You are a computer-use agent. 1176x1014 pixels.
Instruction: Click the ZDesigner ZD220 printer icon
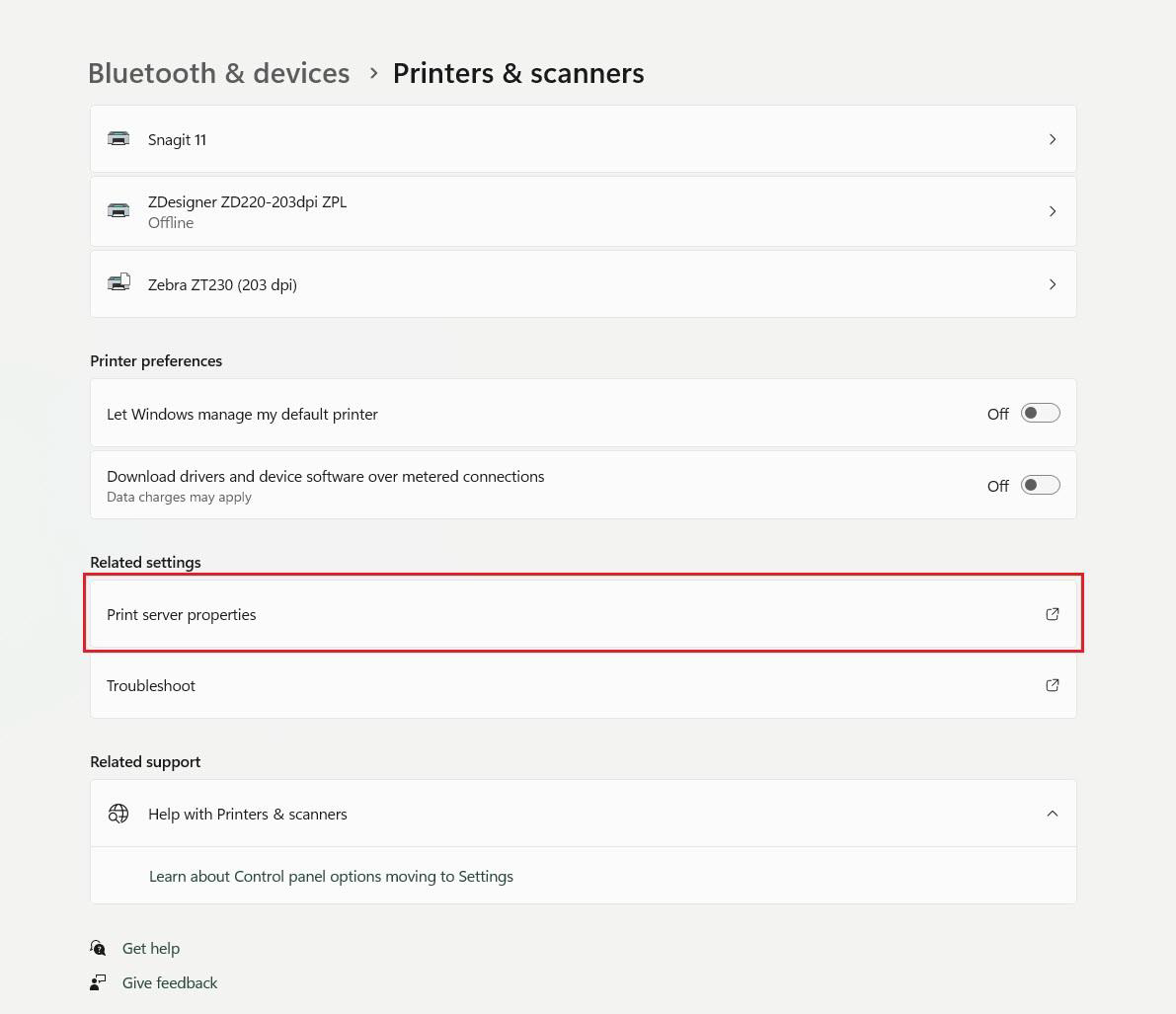(118, 210)
